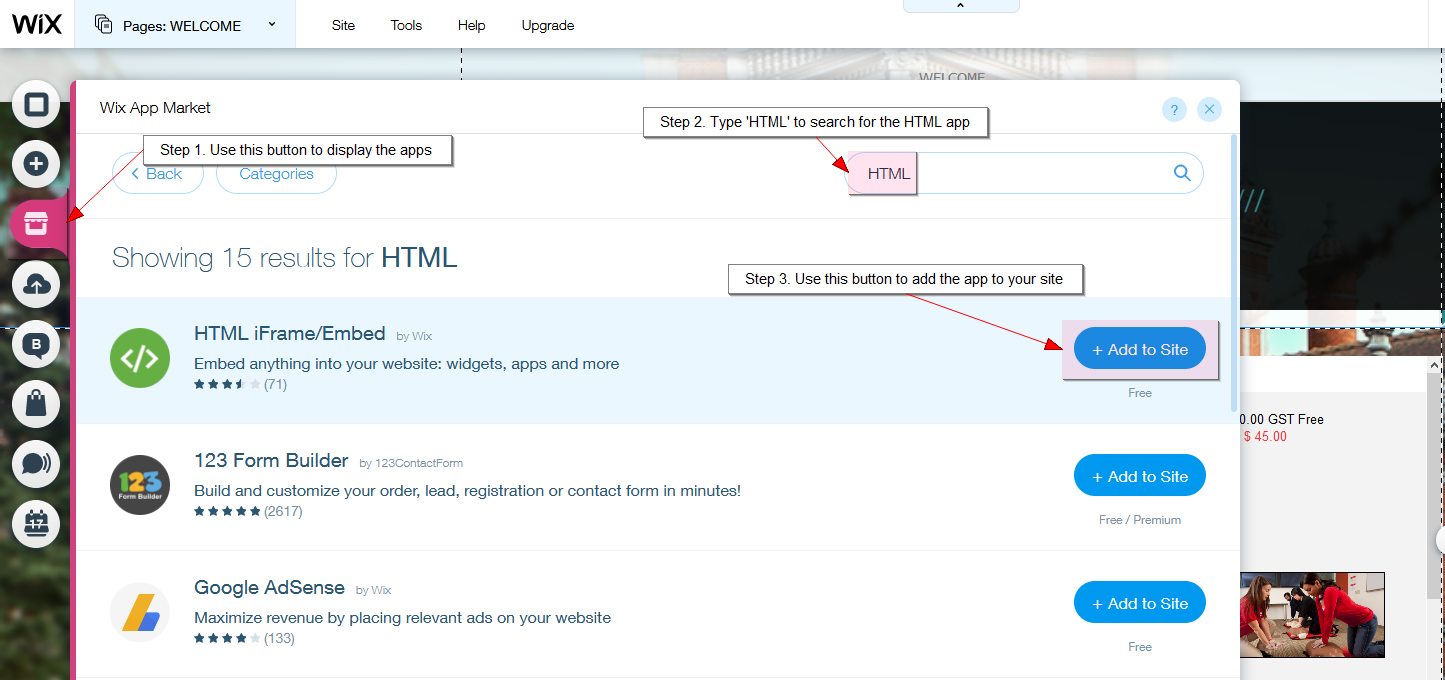Open App Market help question icon

(1175, 109)
